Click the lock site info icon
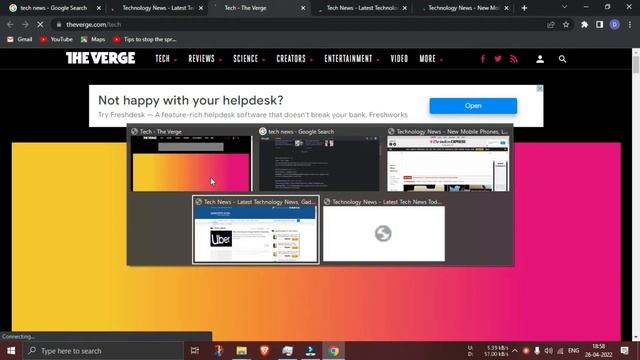This screenshot has height=360, width=640. (x=59, y=24)
